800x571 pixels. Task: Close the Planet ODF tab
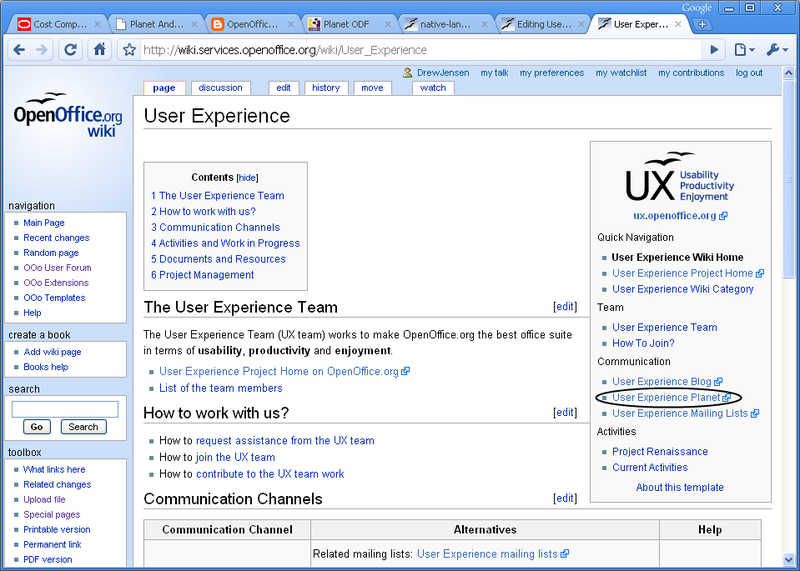click(388, 24)
